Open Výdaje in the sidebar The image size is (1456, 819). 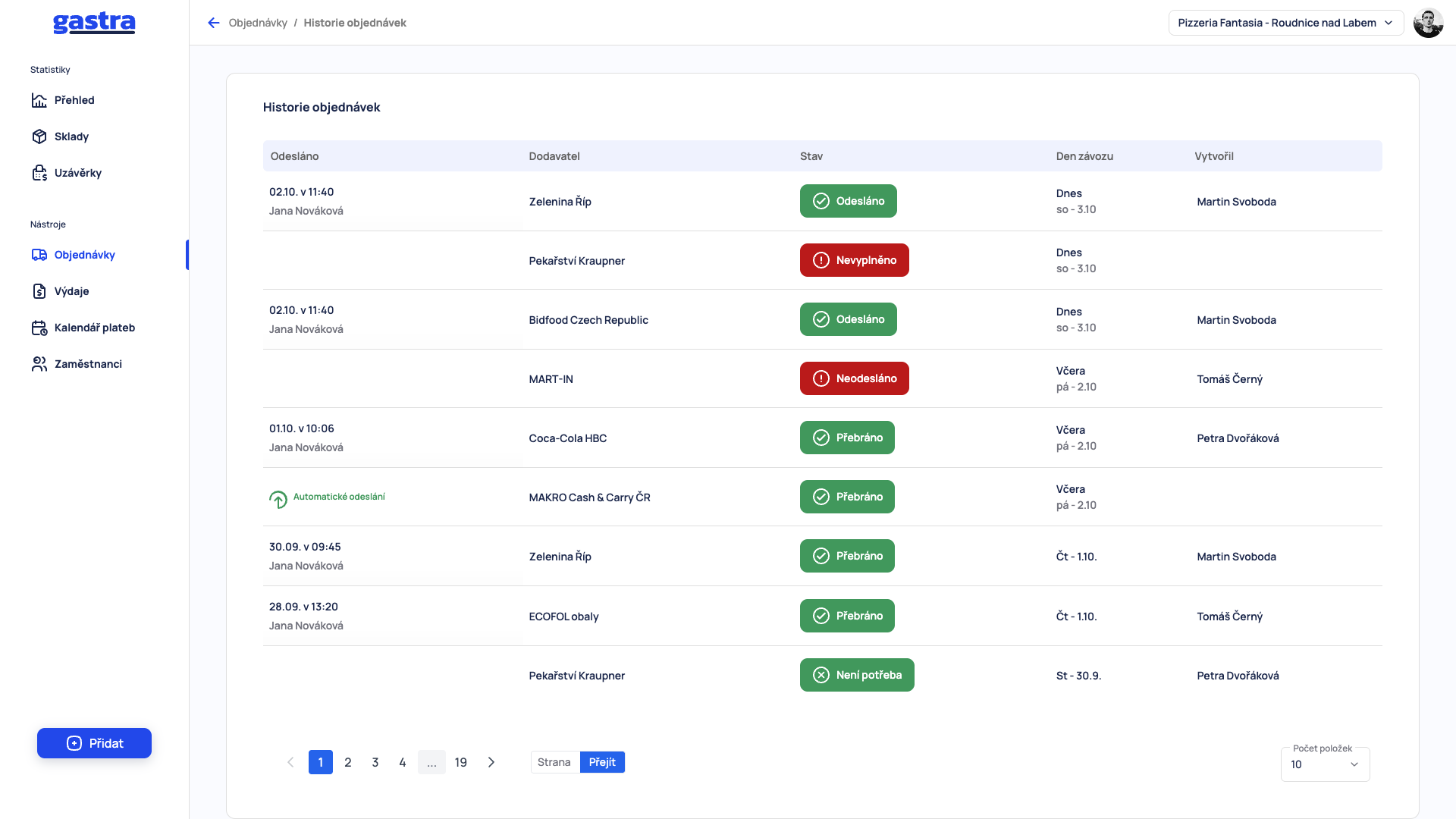(x=71, y=291)
